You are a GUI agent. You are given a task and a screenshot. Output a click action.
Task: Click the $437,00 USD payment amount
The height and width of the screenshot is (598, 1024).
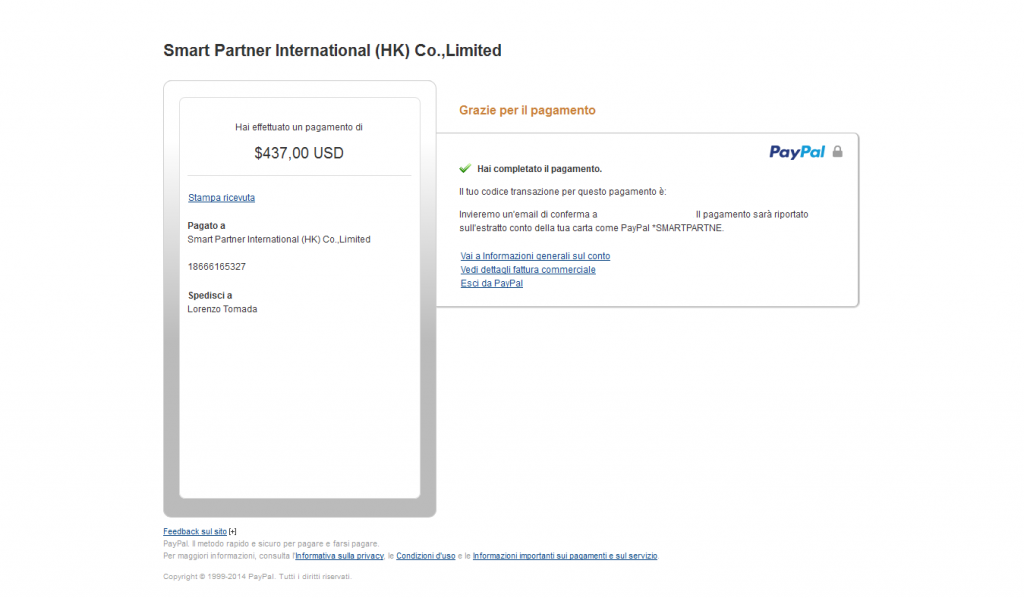click(x=299, y=152)
